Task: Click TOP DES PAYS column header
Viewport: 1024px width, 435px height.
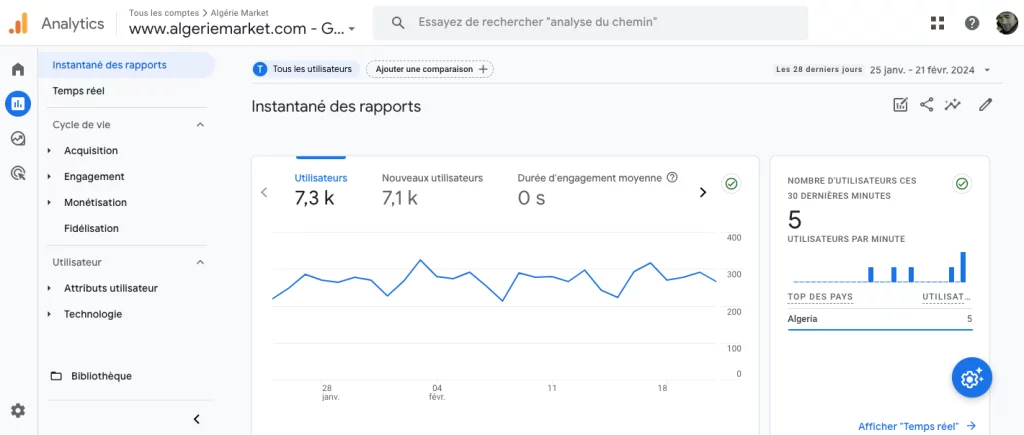Action: tap(820, 297)
